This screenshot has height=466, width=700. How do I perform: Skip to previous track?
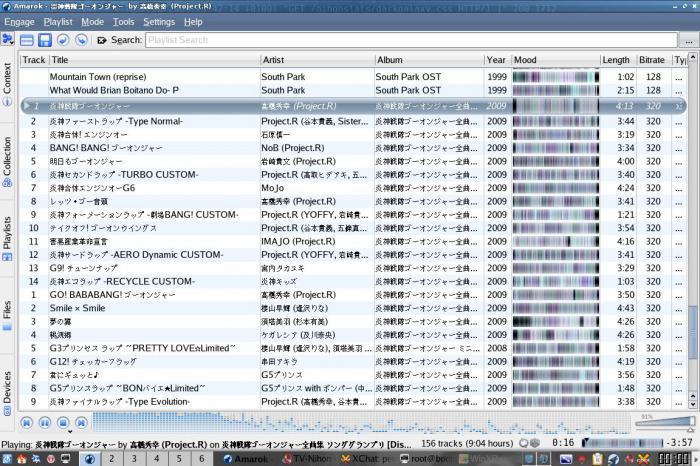(26, 422)
